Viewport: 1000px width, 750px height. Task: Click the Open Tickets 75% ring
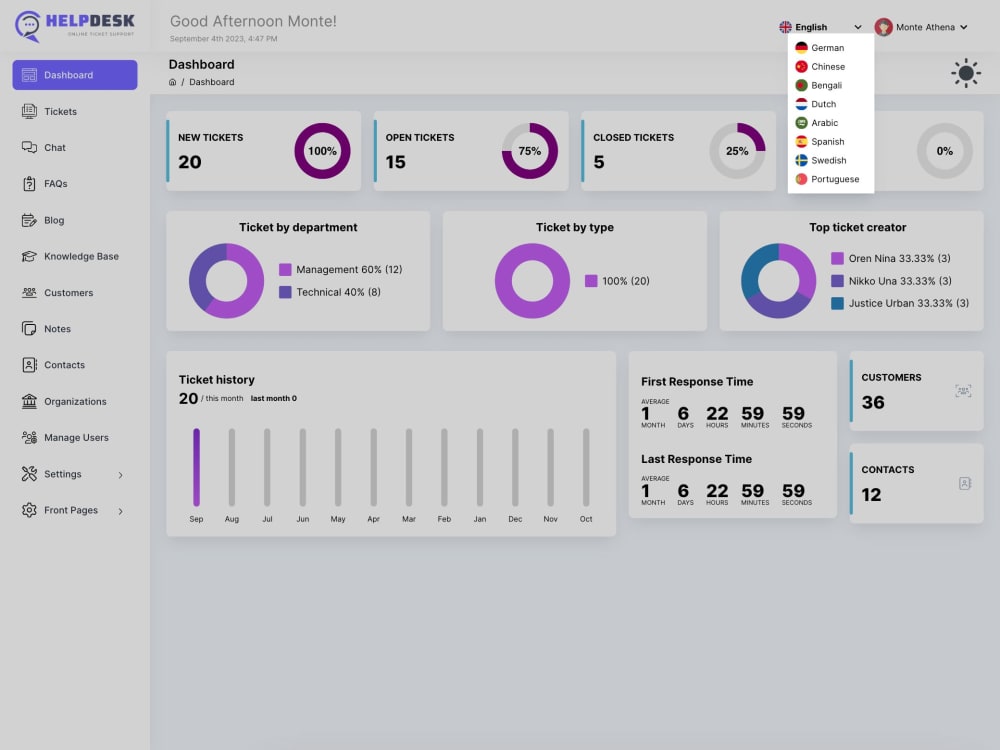pos(529,151)
